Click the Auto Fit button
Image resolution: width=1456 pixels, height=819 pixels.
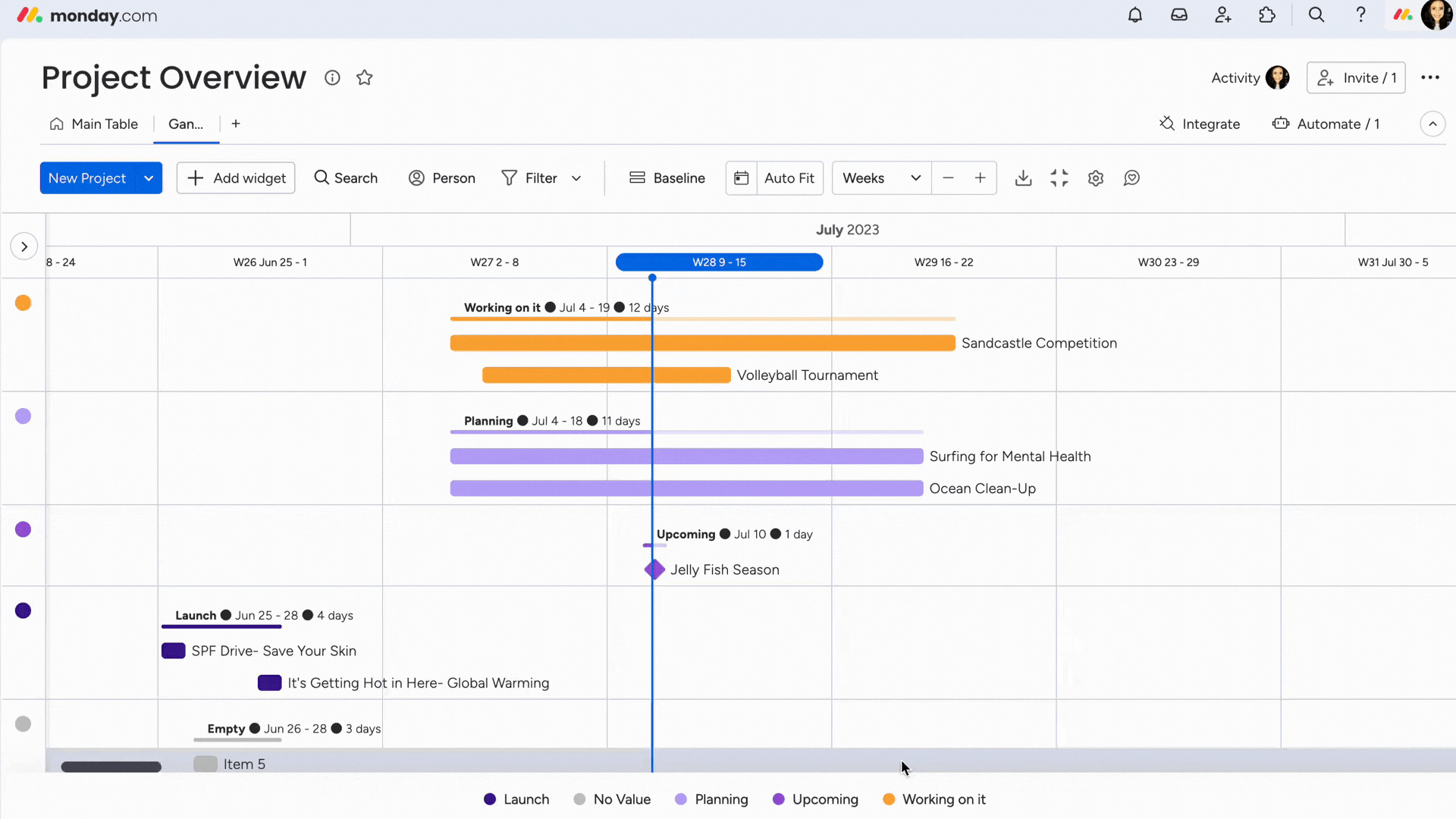click(789, 178)
